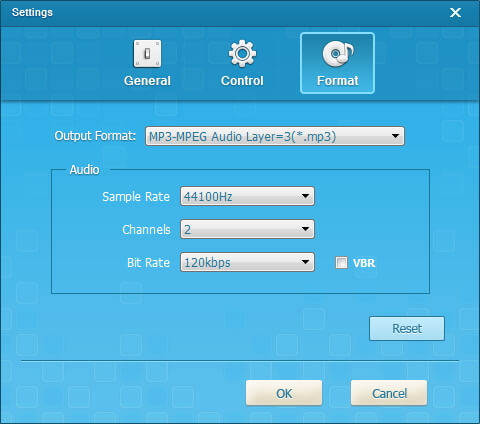Viewport: 480px width, 424px height.
Task: Click the Reset button
Action: pos(407,329)
